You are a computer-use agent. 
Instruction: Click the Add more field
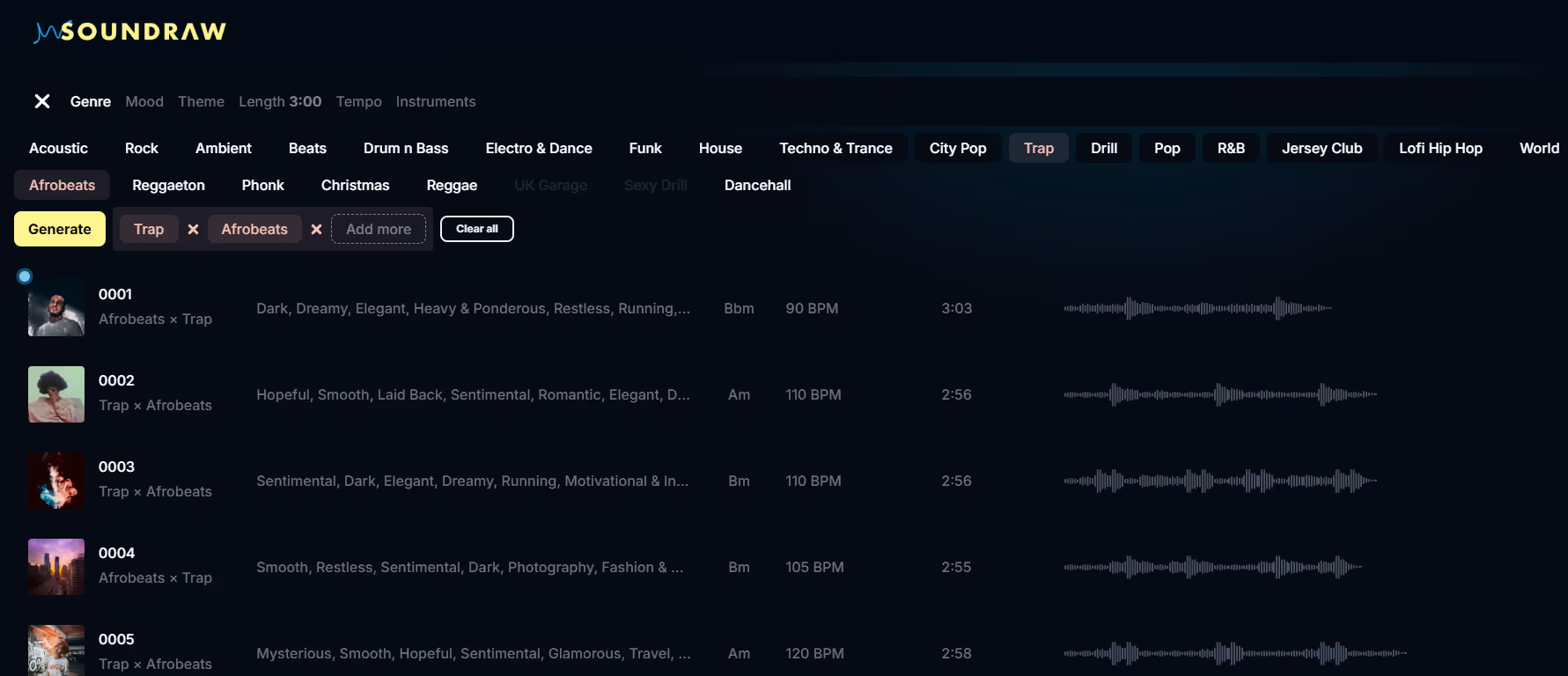tap(379, 229)
